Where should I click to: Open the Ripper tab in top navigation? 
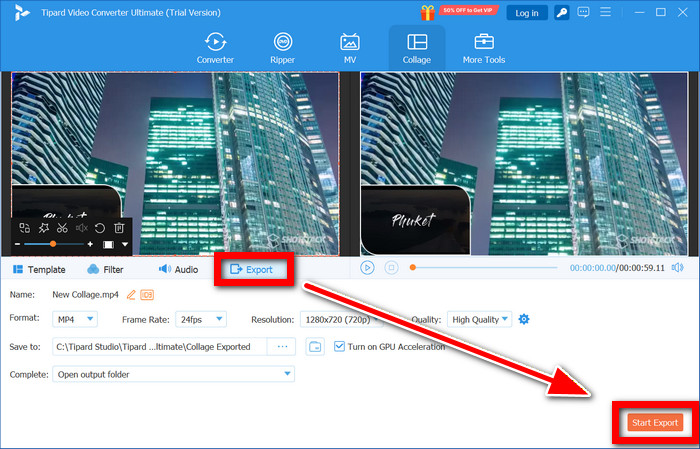pyautogui.click(x=283, y=48)
